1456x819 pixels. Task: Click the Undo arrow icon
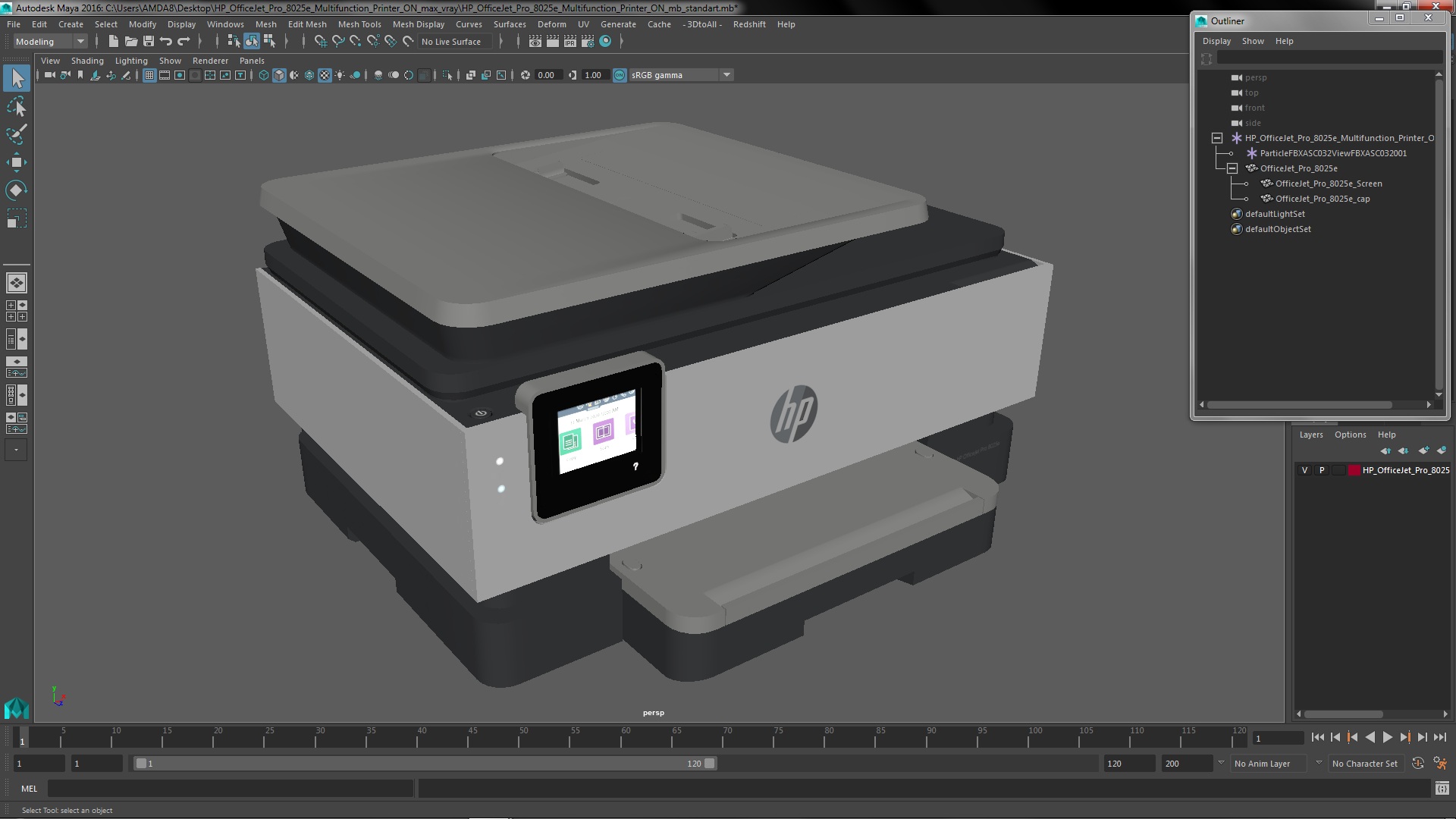click(166, 42)
